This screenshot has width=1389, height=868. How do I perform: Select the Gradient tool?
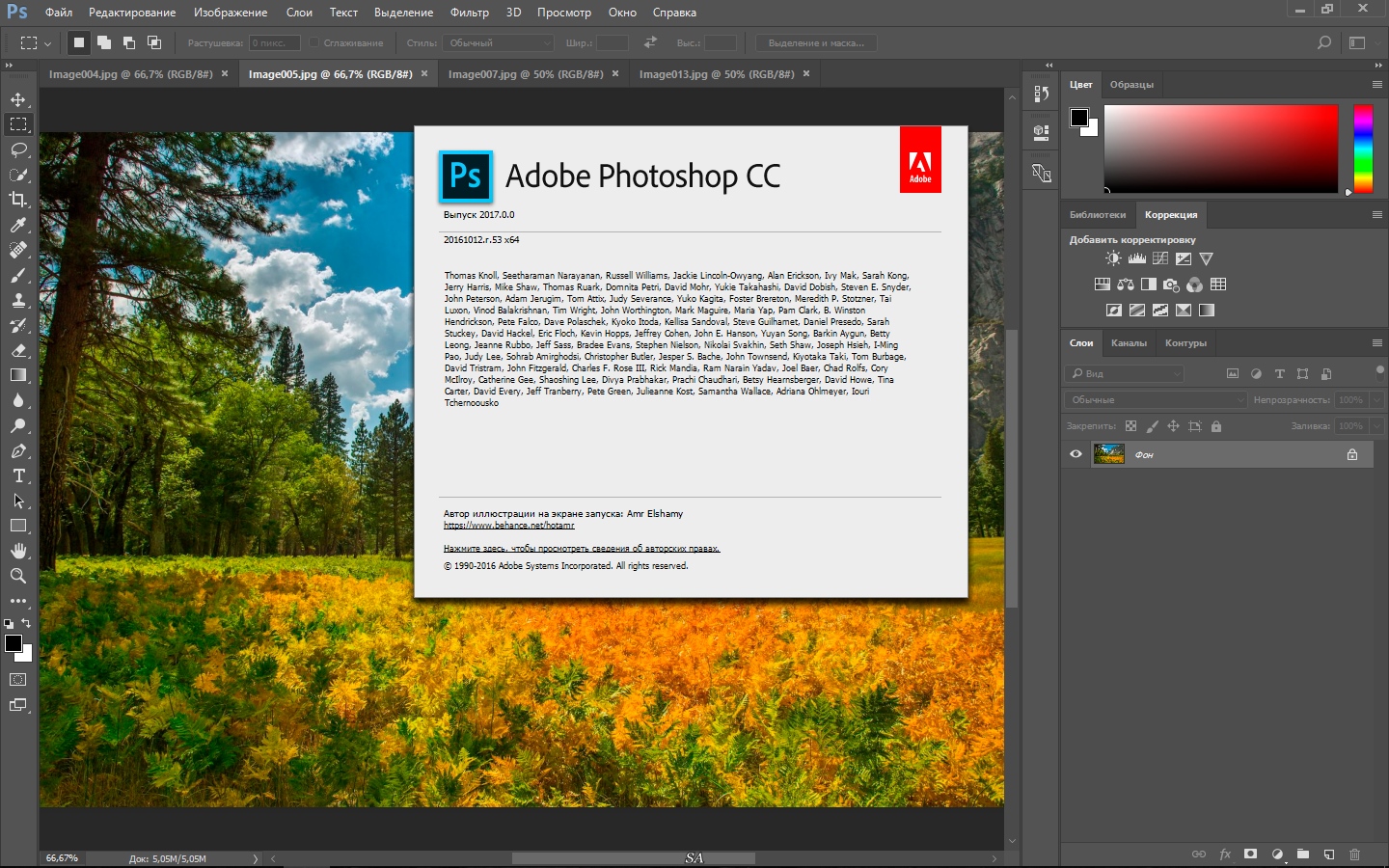click(18, 375)
